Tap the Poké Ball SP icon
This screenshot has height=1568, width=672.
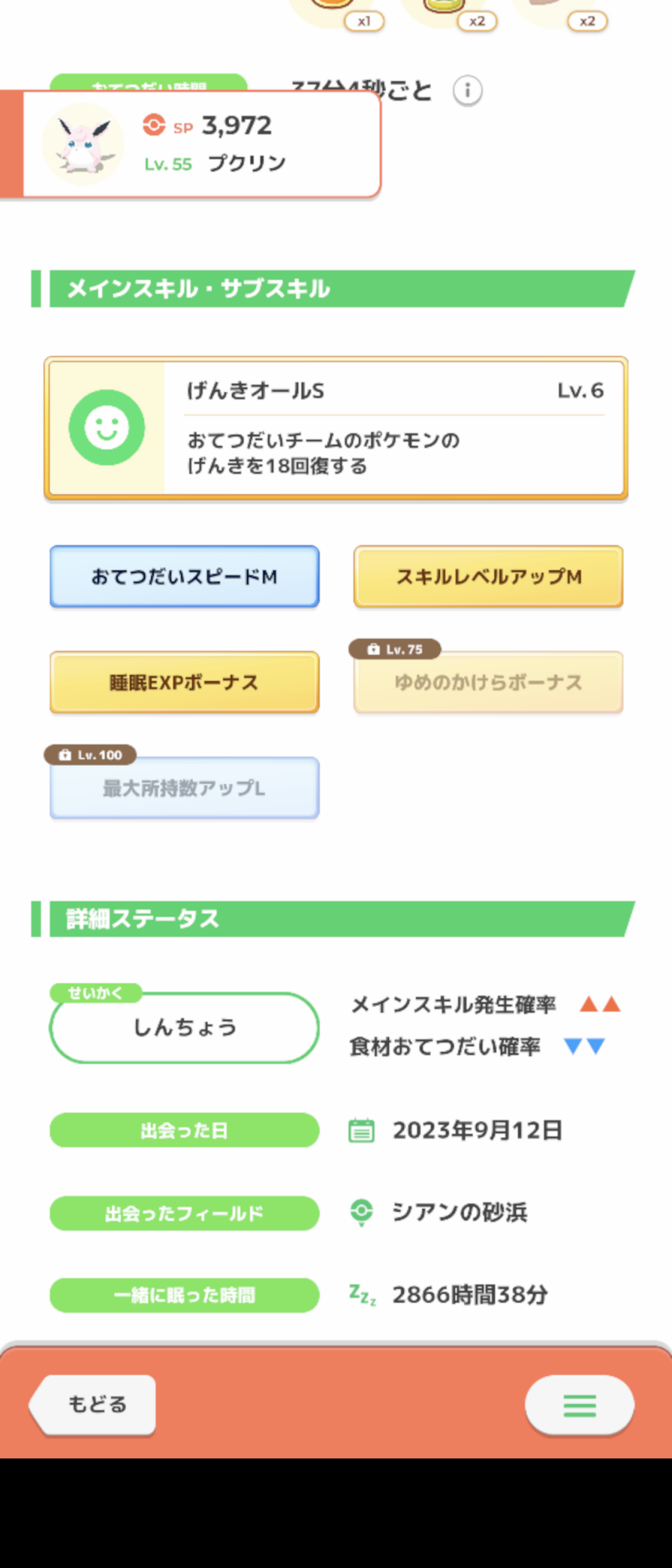pos(154,125)
